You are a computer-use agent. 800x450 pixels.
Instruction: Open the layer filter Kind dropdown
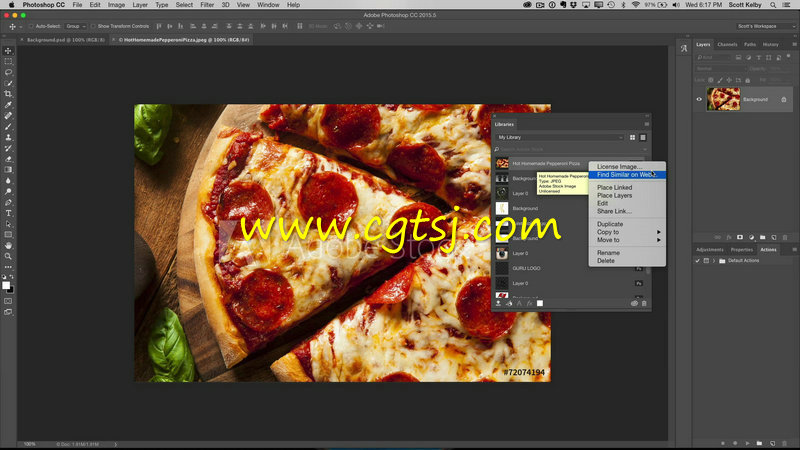point(714,58)
